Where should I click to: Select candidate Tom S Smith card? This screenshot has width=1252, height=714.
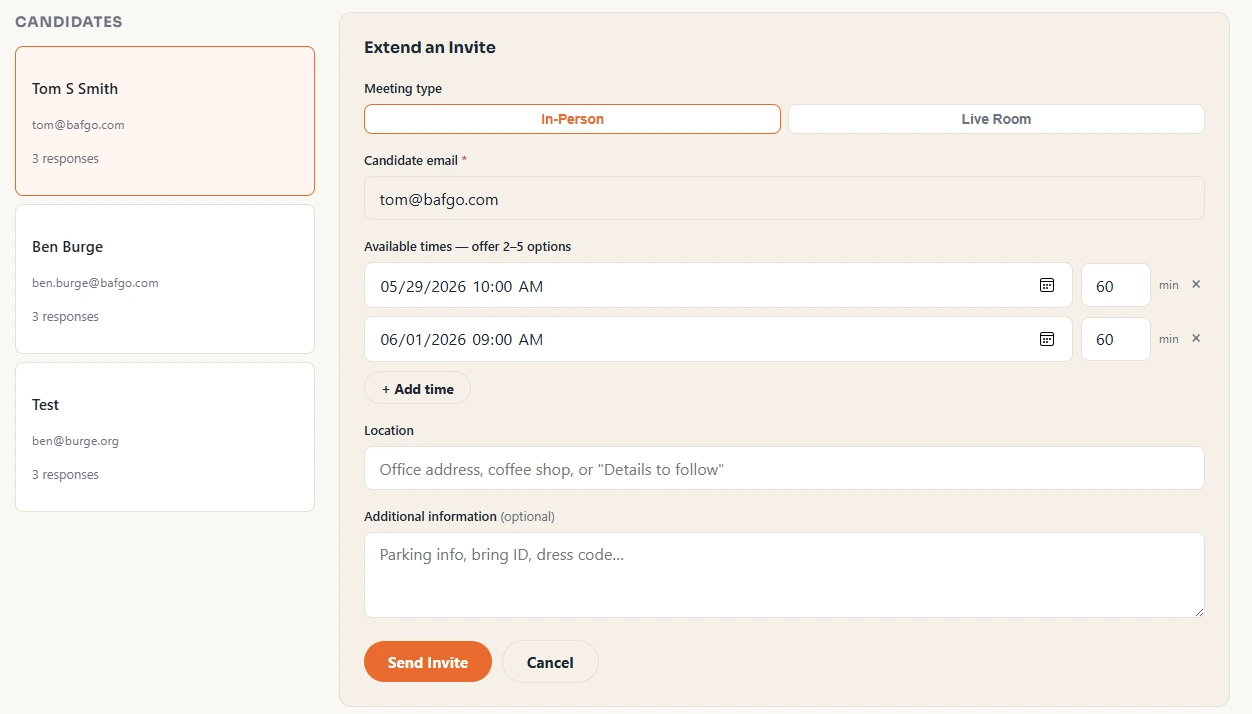coord(165,121)
